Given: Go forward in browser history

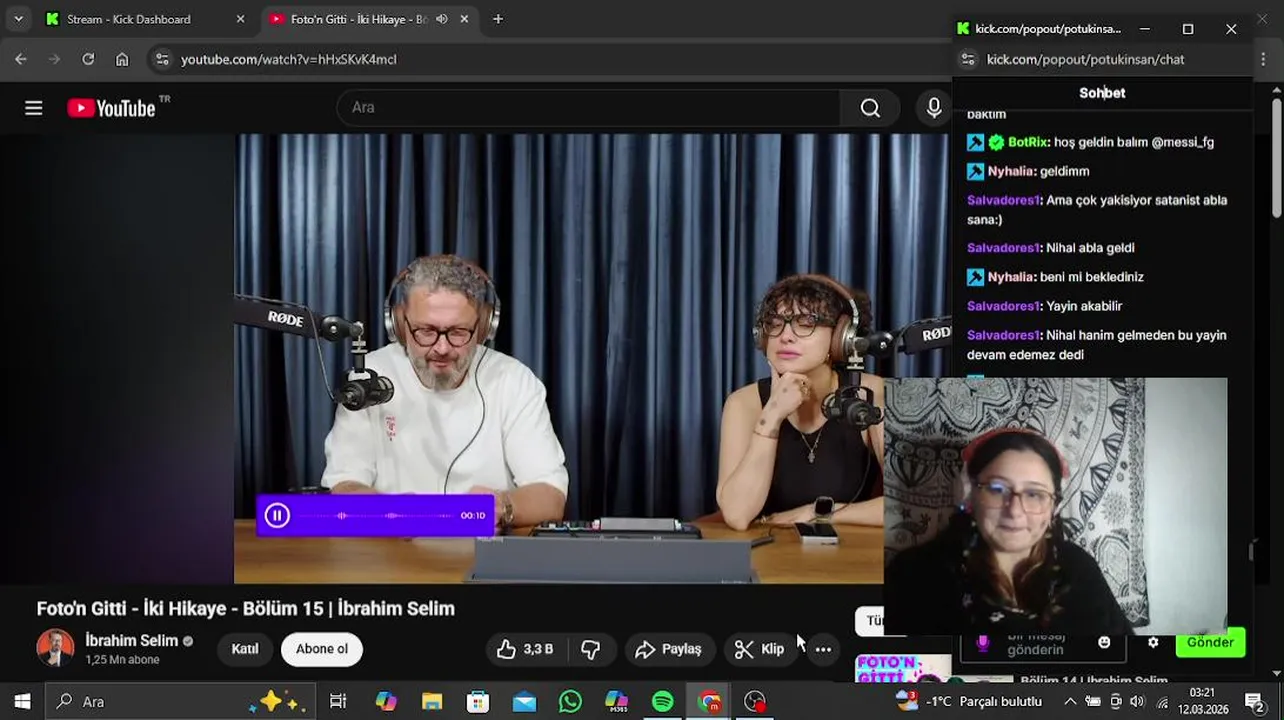Looking at the screenshot, I should click(x=55, y=59).
